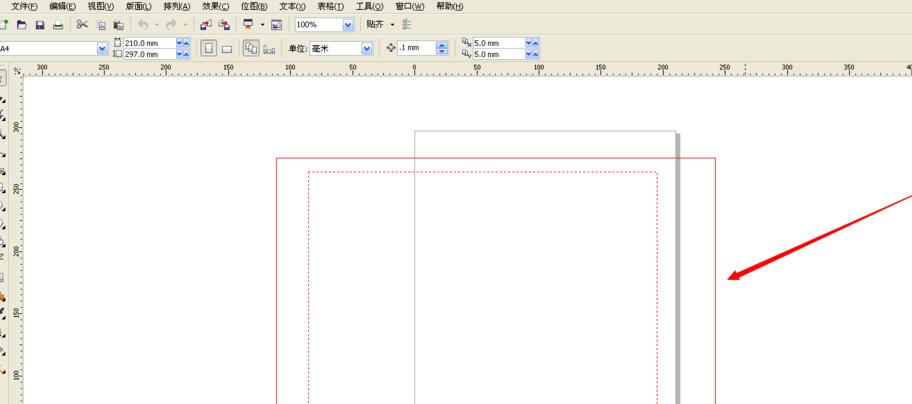Click the Paste clipboard icon
This screenshot has width=912, height=404.
(x=119, y=24)
